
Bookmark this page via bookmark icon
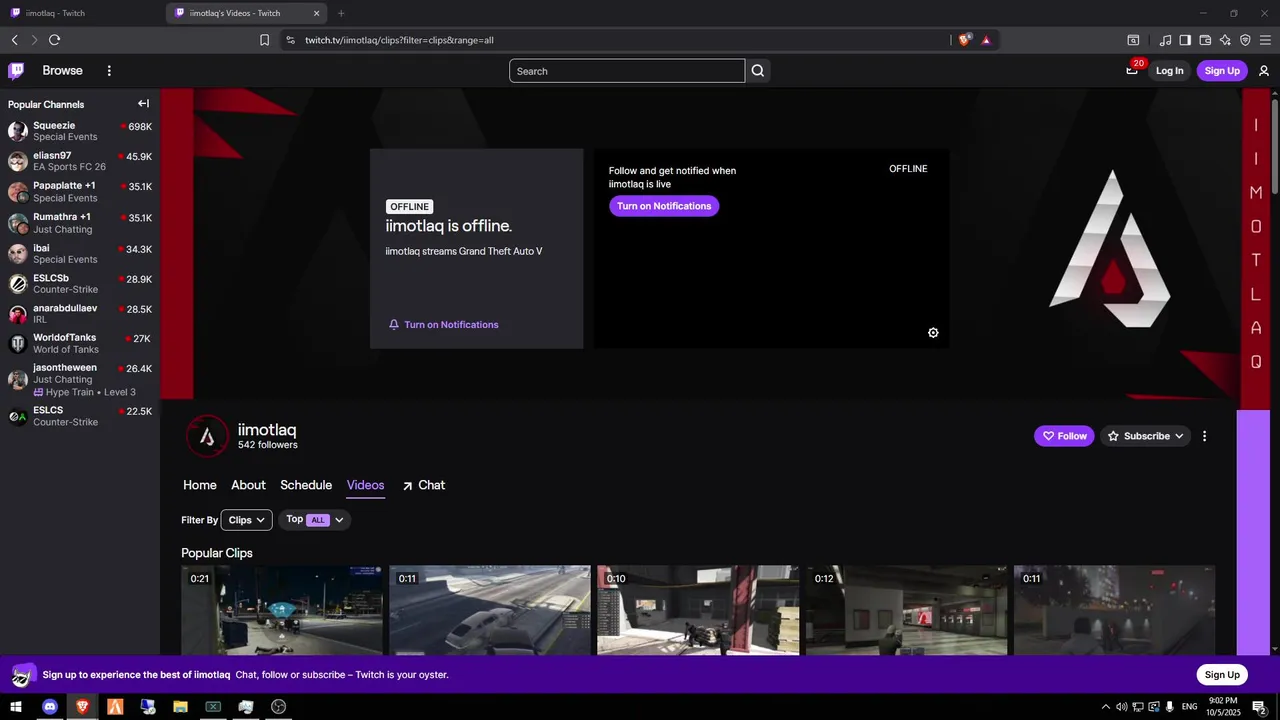(x=264, y=40)
